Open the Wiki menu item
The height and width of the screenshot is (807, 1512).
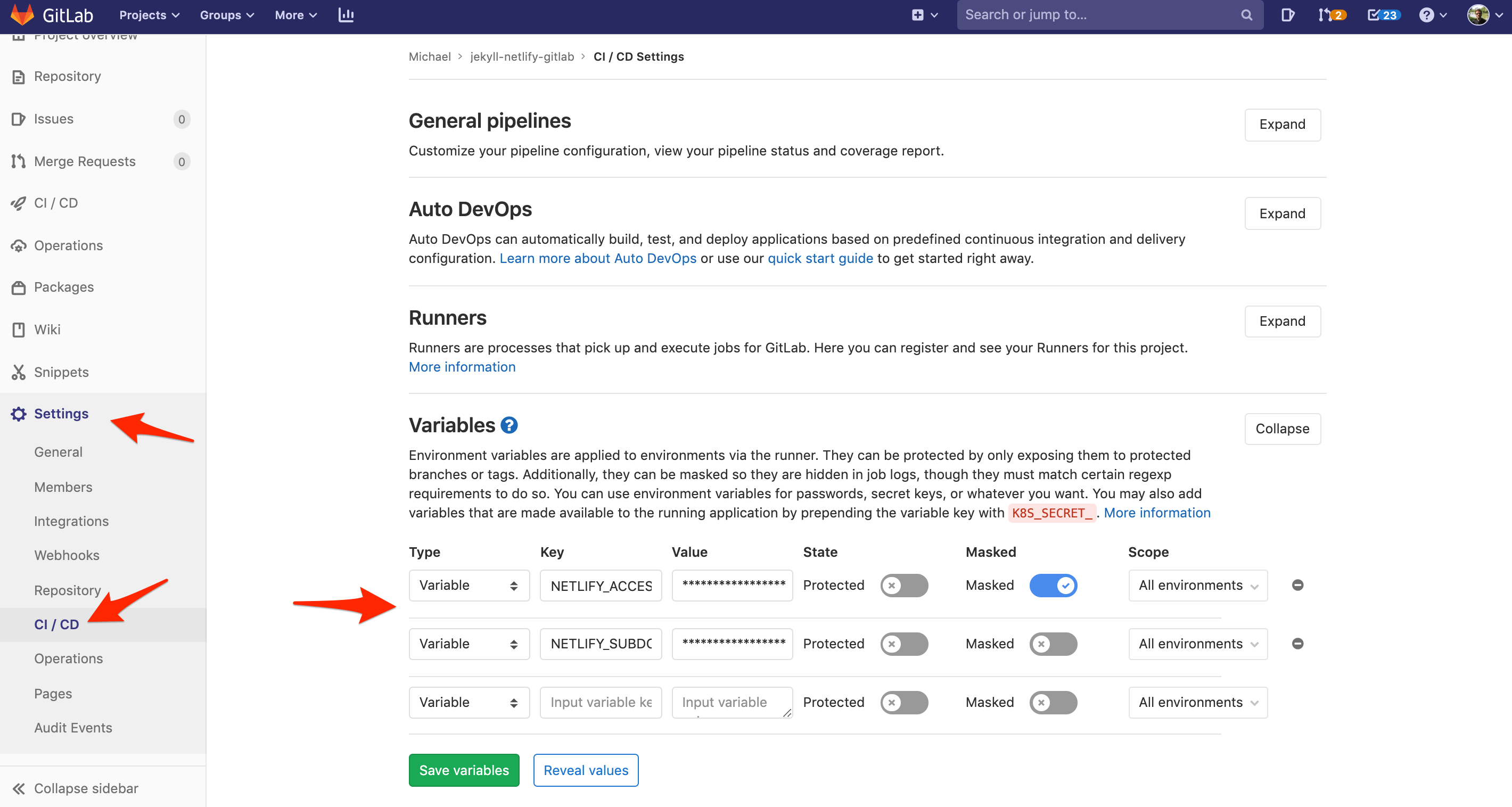click(x=47, y=329)
